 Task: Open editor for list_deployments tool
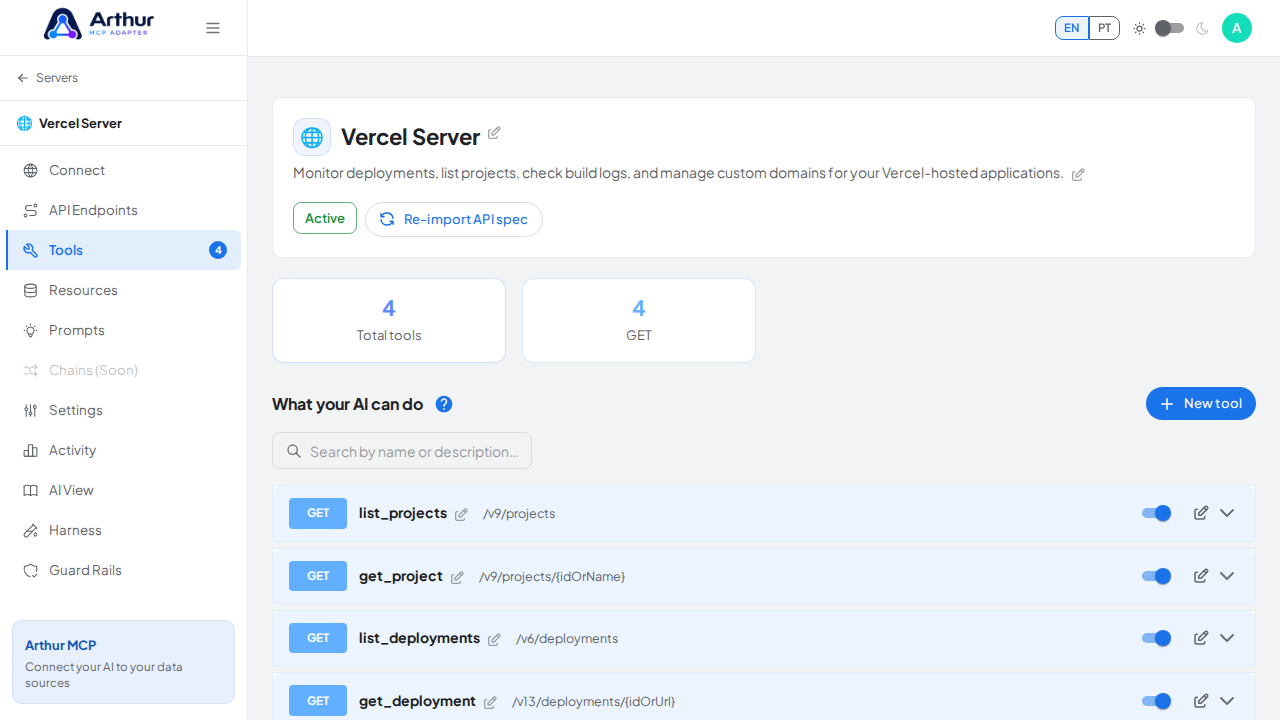click(1201, 638)
